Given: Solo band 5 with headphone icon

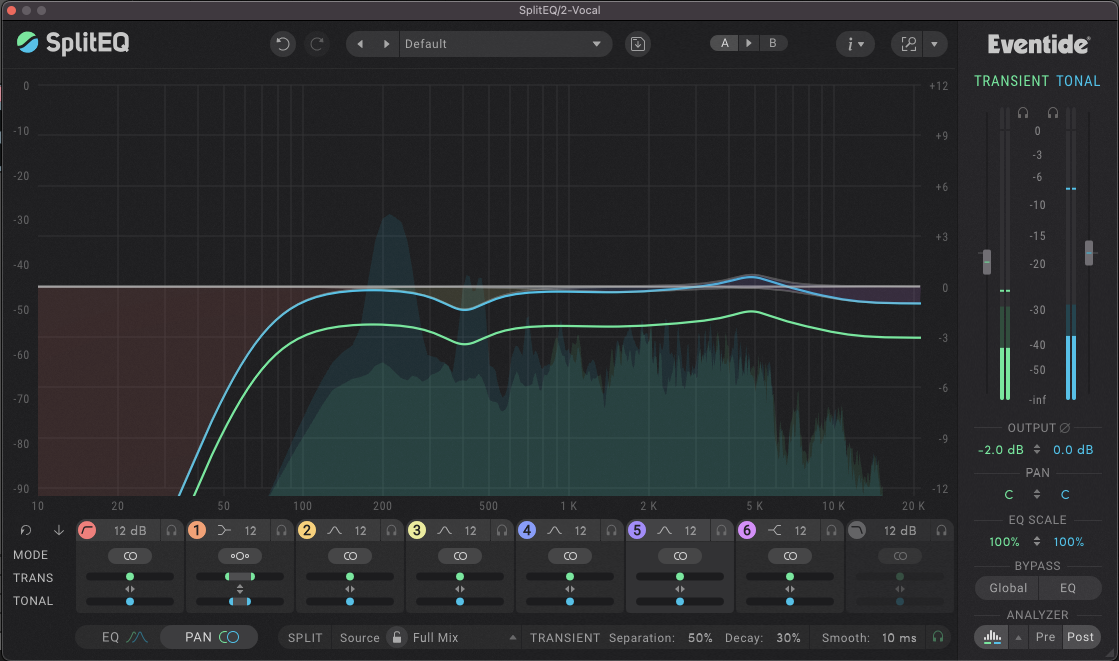Looking at the screenshot, I should [721, 530].
